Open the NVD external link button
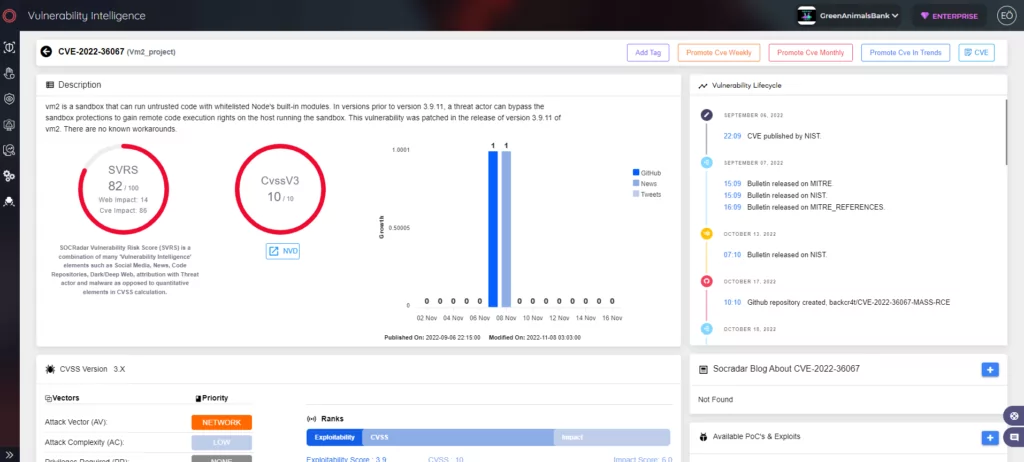Image resolution: width=1024 pixels, height=462 pixels. [283, 251]
